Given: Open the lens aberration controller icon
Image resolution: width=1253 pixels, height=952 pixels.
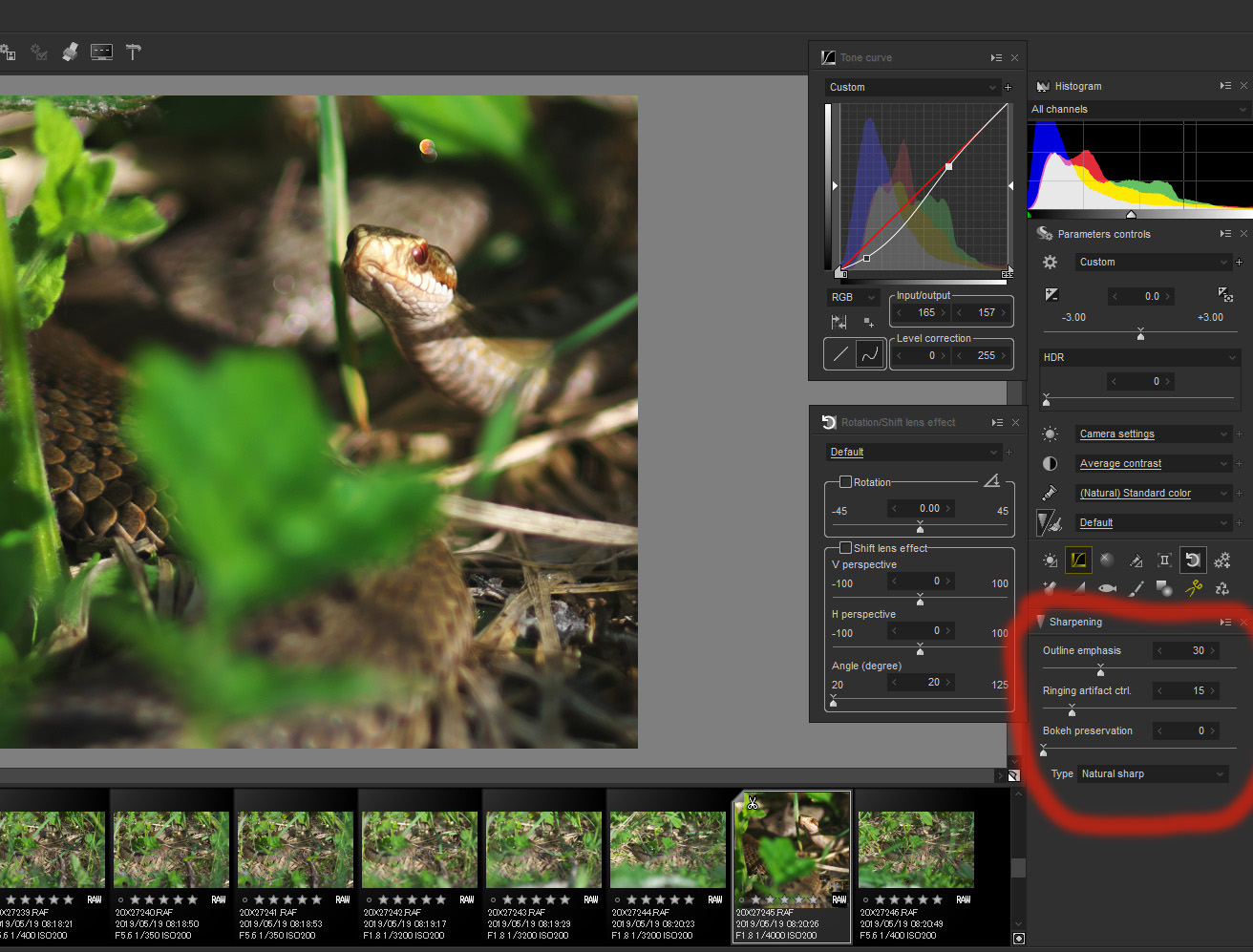Looking at the screenshot, I should point(1164,561).
